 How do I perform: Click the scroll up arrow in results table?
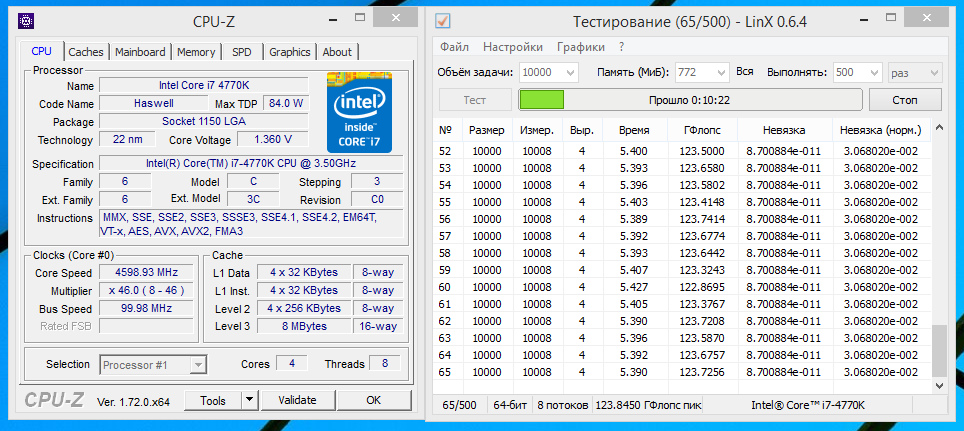tap(937, 127)
